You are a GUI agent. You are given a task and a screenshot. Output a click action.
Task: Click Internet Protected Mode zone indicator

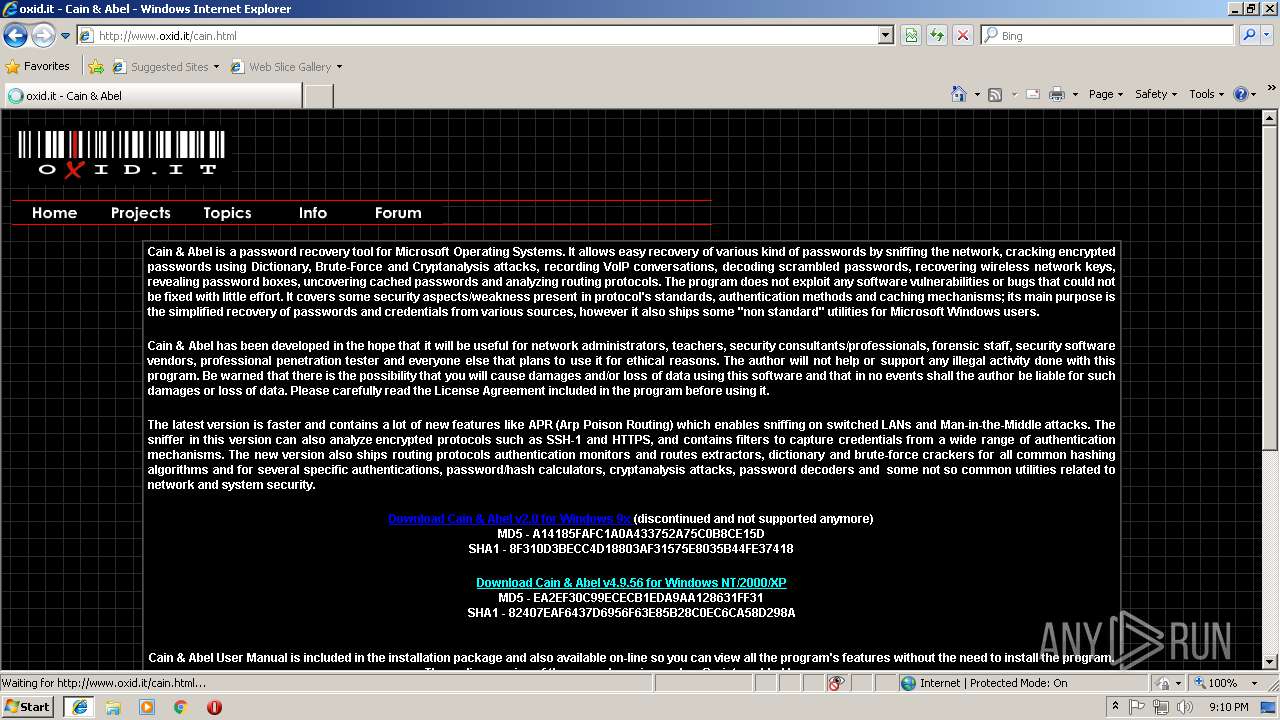984,683
